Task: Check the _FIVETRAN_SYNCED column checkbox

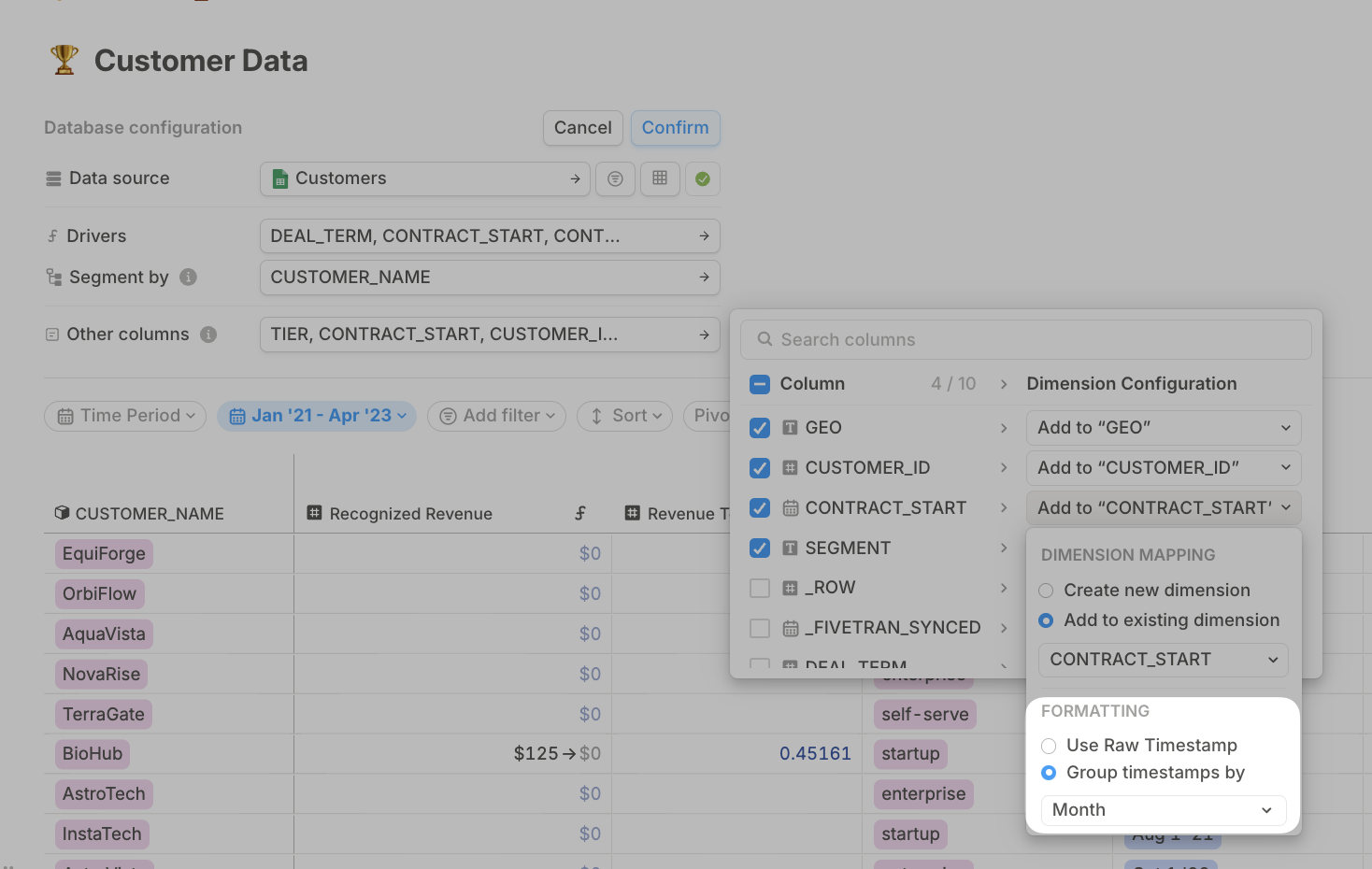Action: tap(760, 628)
